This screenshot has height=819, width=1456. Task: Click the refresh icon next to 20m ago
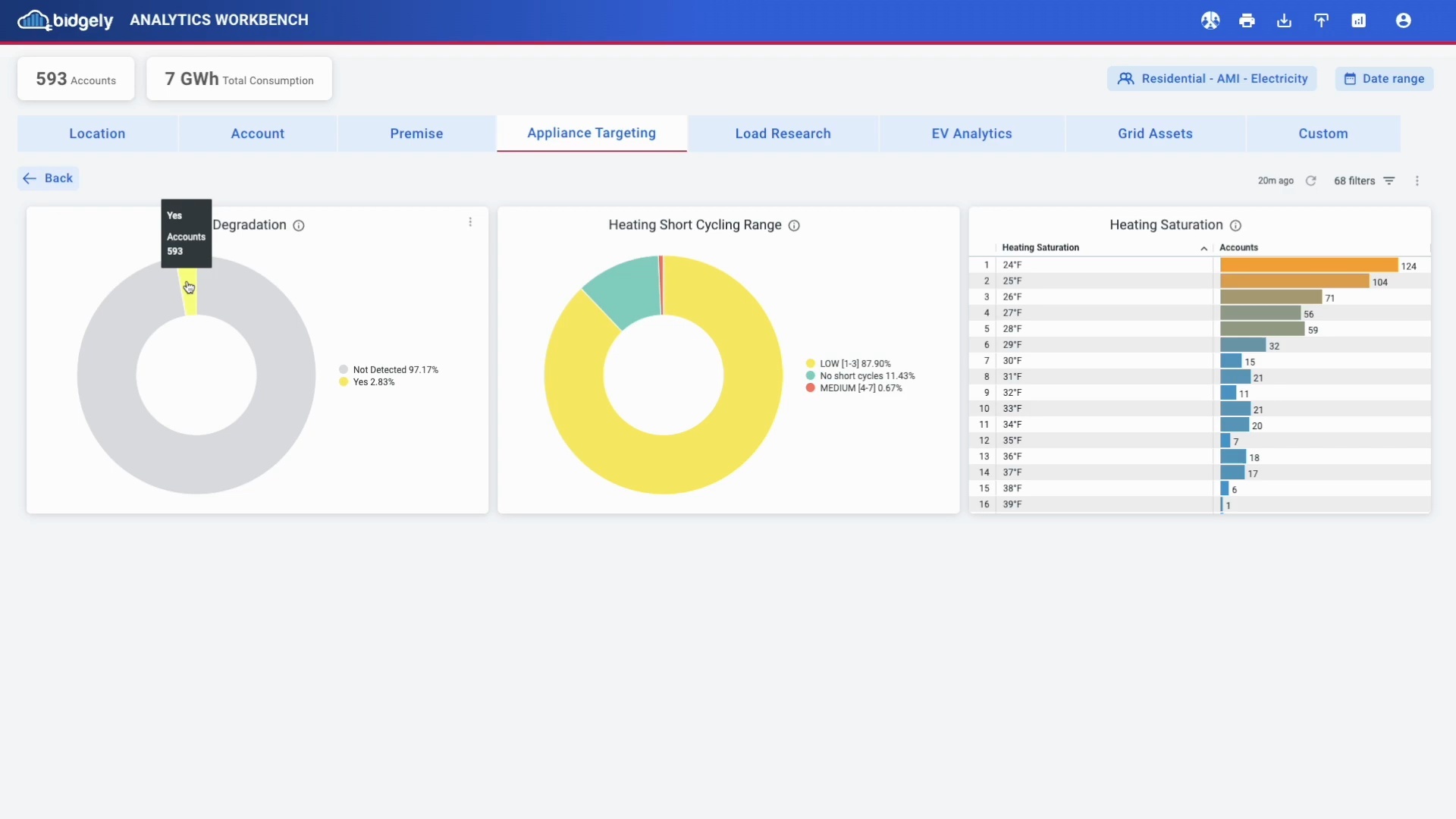(x=1310, y=180)
